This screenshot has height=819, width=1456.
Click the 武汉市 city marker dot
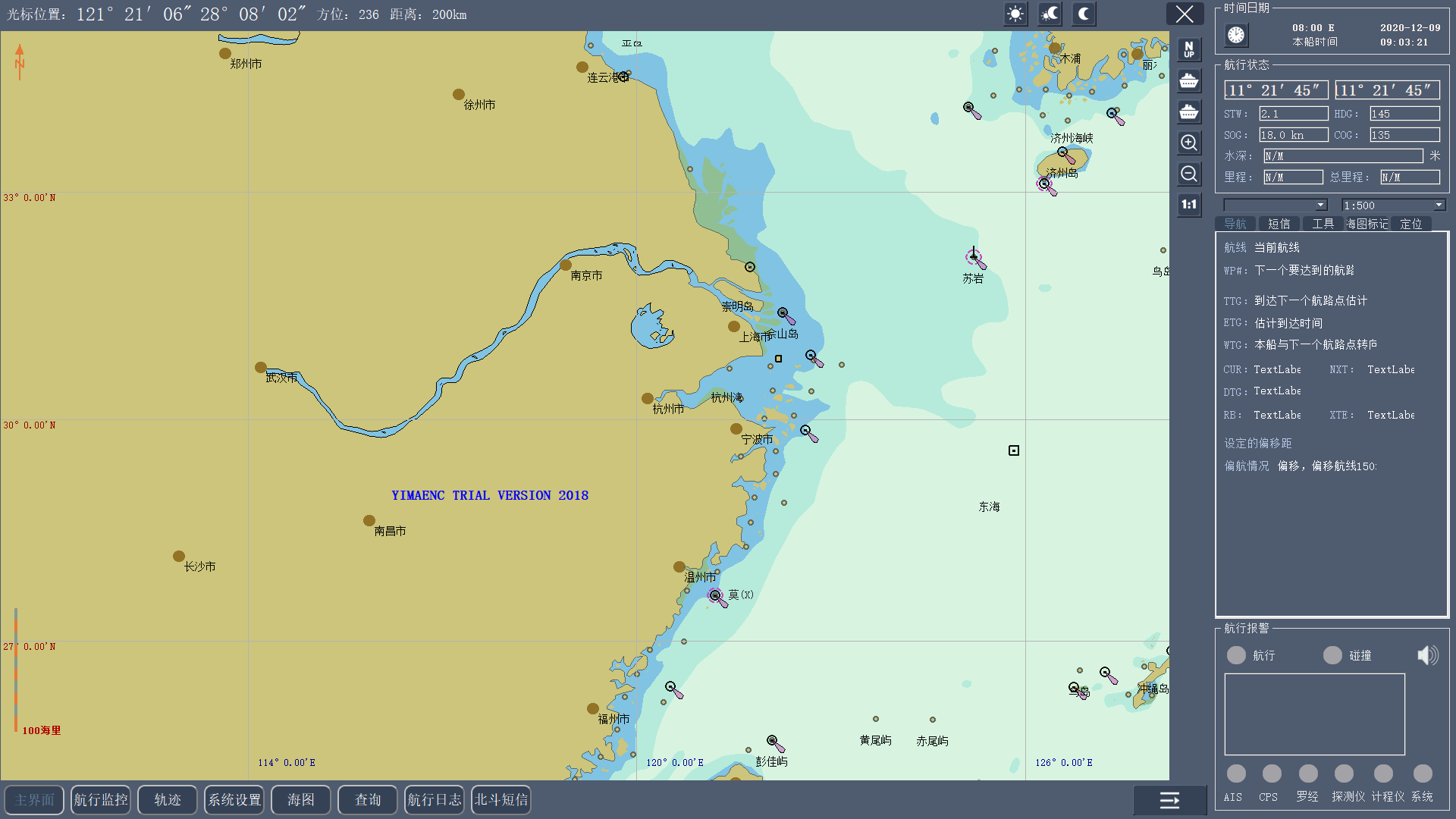tap(261, 367)
